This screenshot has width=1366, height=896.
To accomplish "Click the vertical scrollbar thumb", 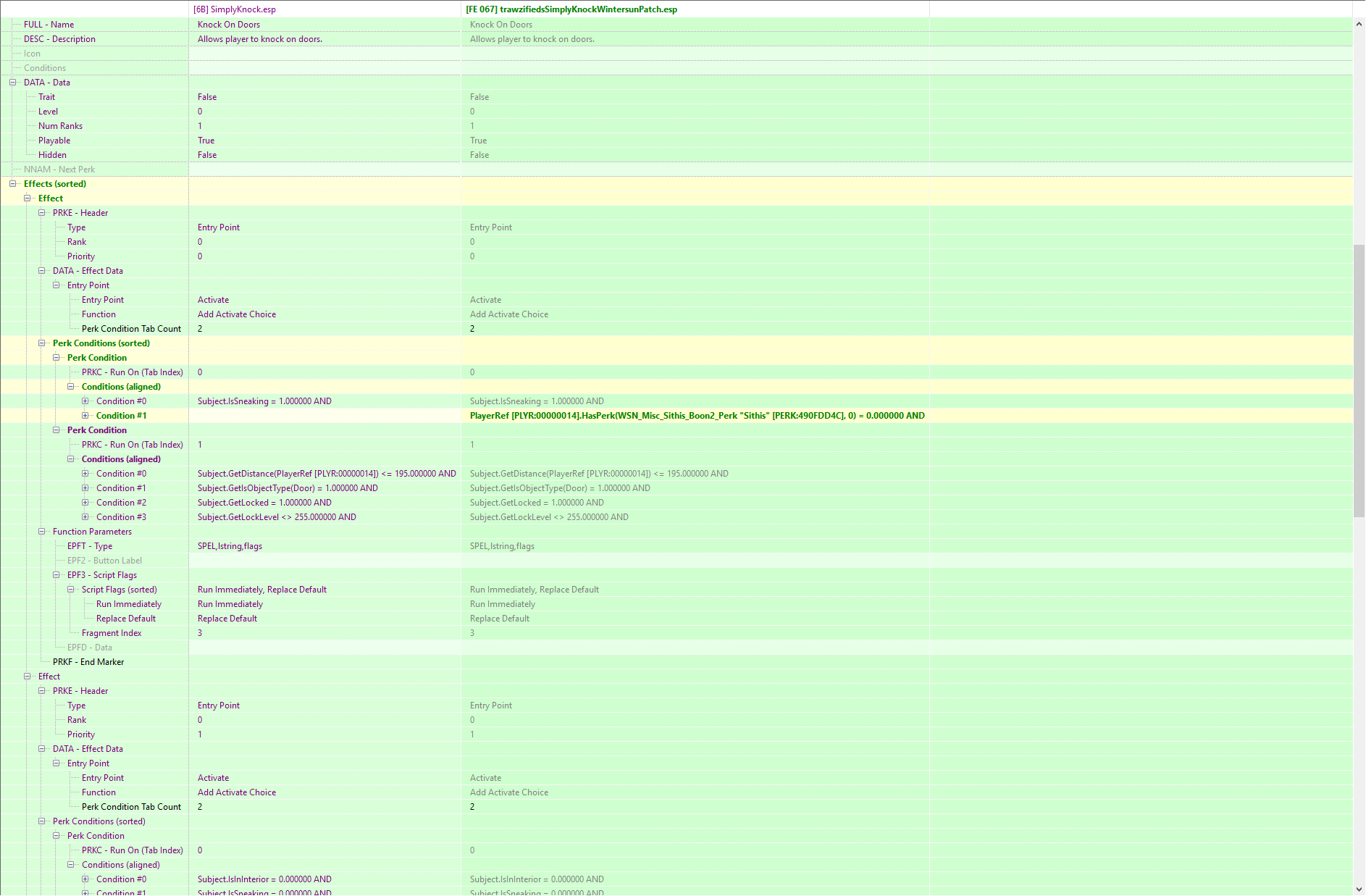I will (1359, 380).
